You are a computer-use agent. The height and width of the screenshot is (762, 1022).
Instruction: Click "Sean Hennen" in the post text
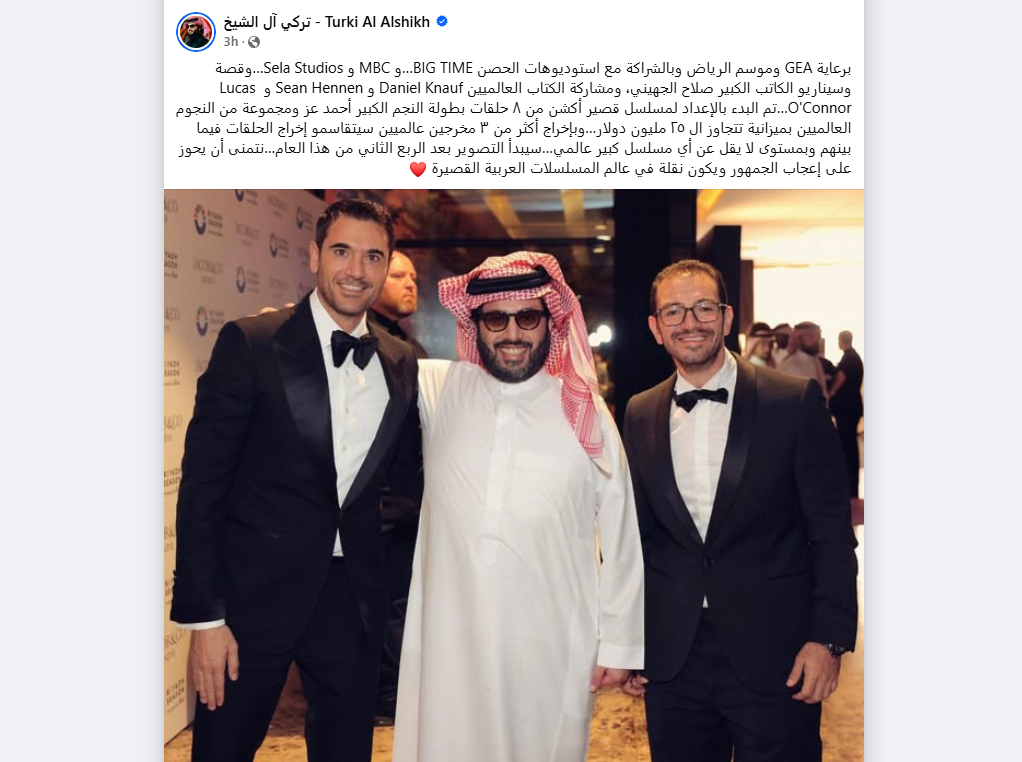point(319,88)
